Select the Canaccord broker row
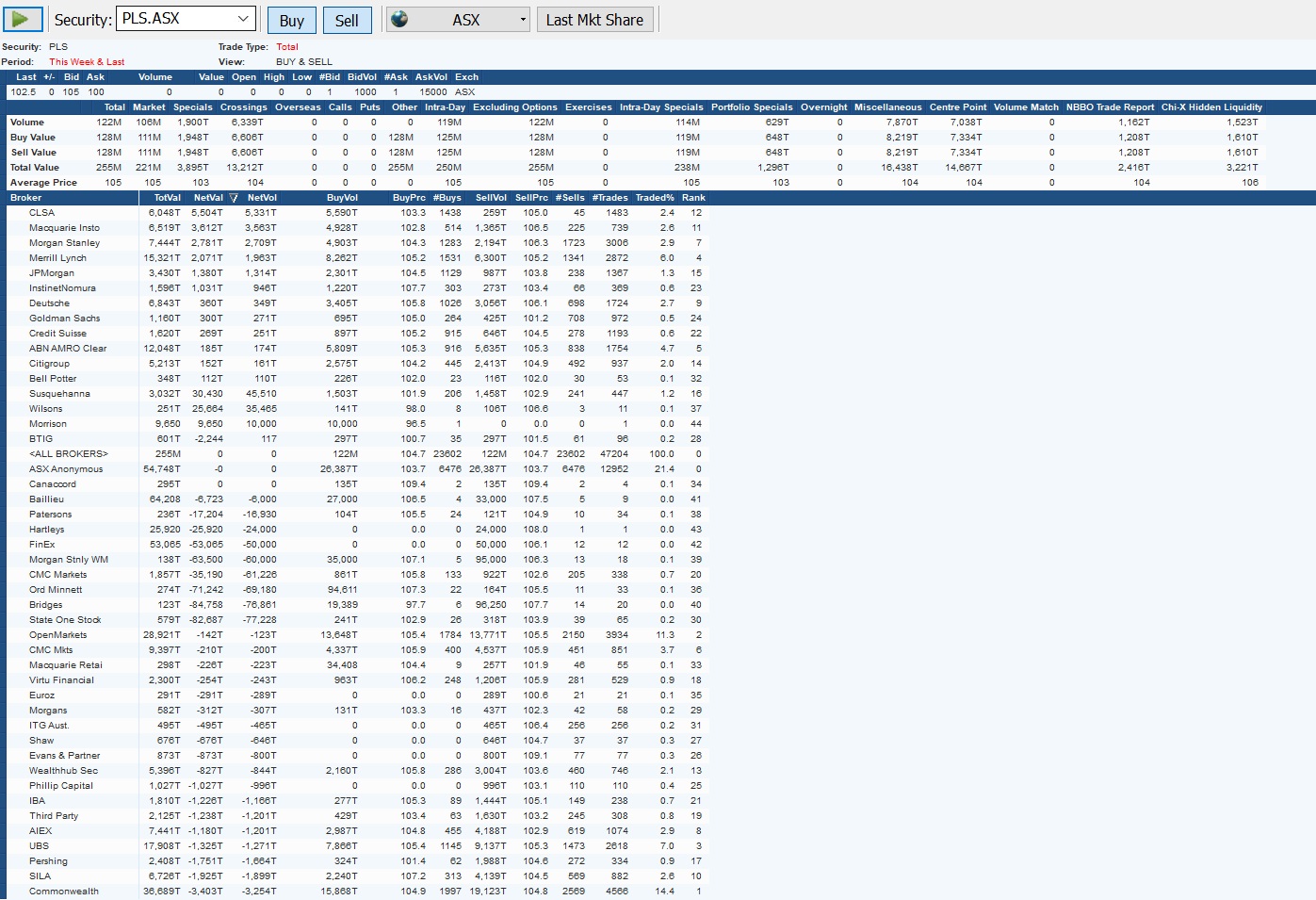 [356, 484]
